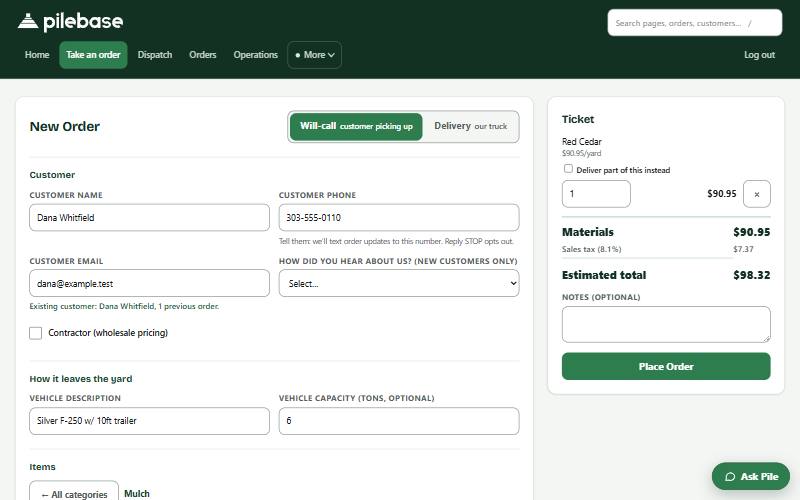
Task: Click the existing customer notice text
Action: point(124,306)
